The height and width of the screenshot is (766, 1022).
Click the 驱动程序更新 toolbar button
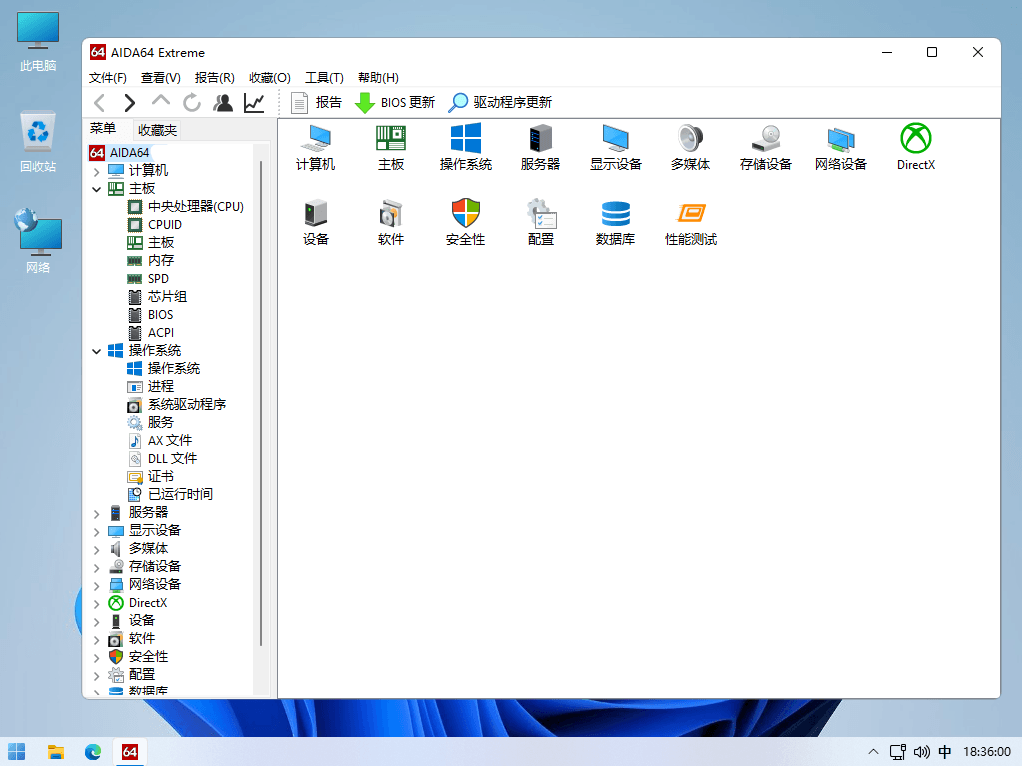pyautogui.click(x=501, y=102)
